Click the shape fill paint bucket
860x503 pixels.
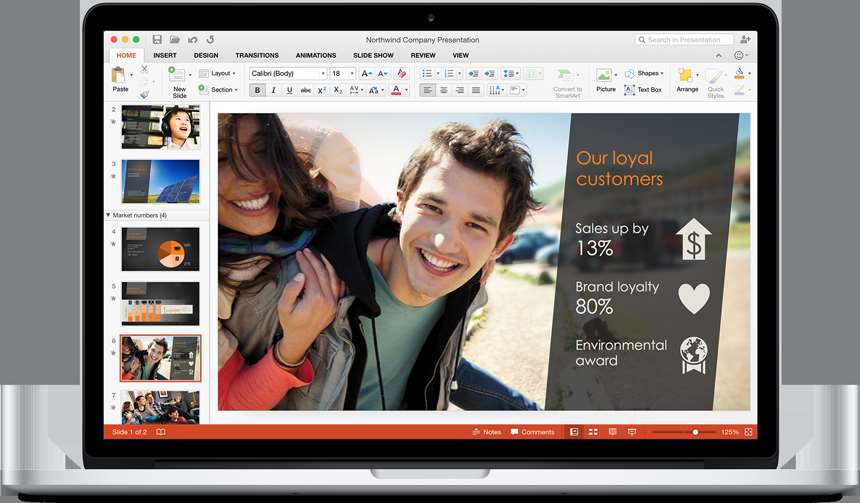tap(739, 74)
